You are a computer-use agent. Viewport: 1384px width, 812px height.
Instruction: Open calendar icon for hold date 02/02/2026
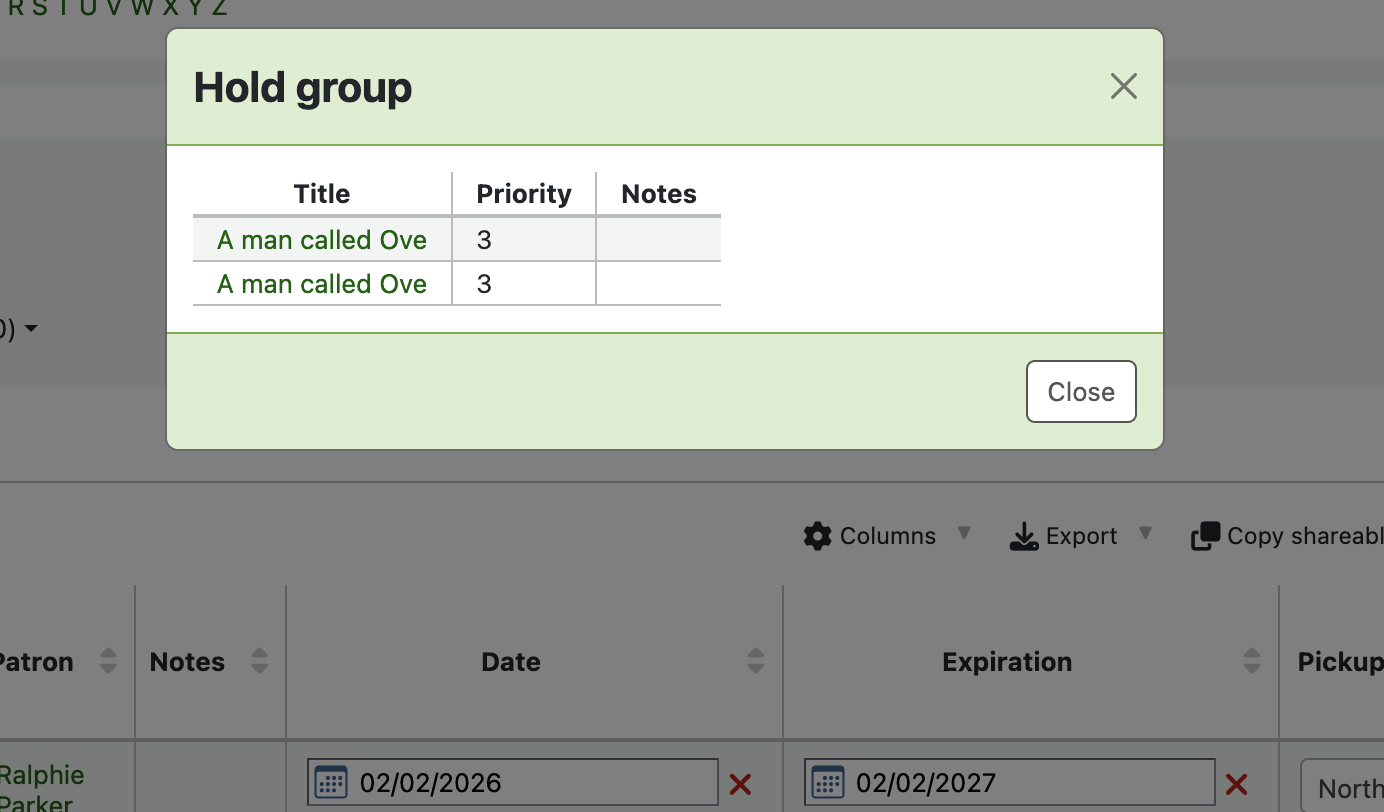pyautogui.click(x=331, y=782)
